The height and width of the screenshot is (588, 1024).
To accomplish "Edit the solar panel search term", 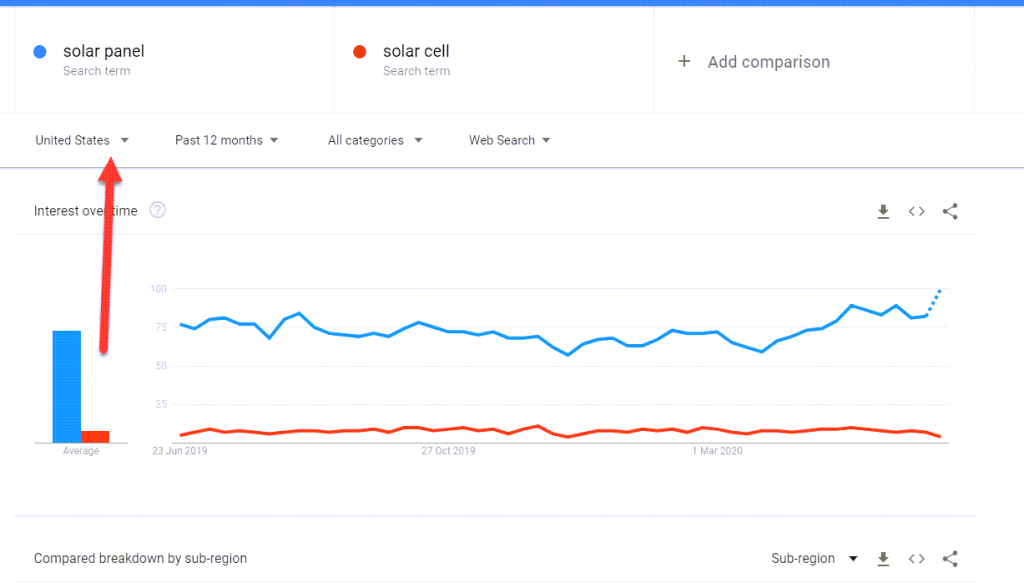I will [104, 51].
